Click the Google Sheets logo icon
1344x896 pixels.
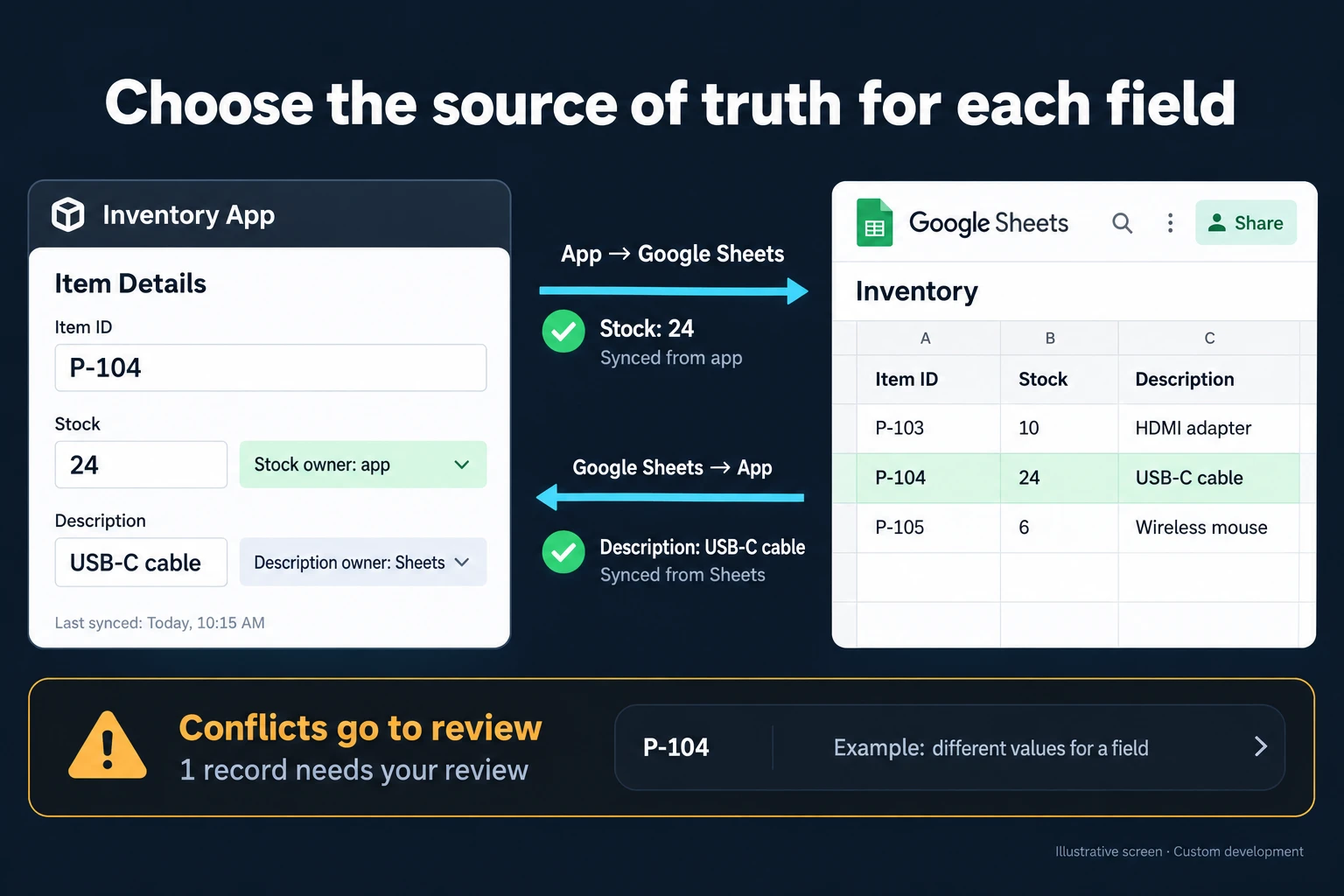pos(874,222)
